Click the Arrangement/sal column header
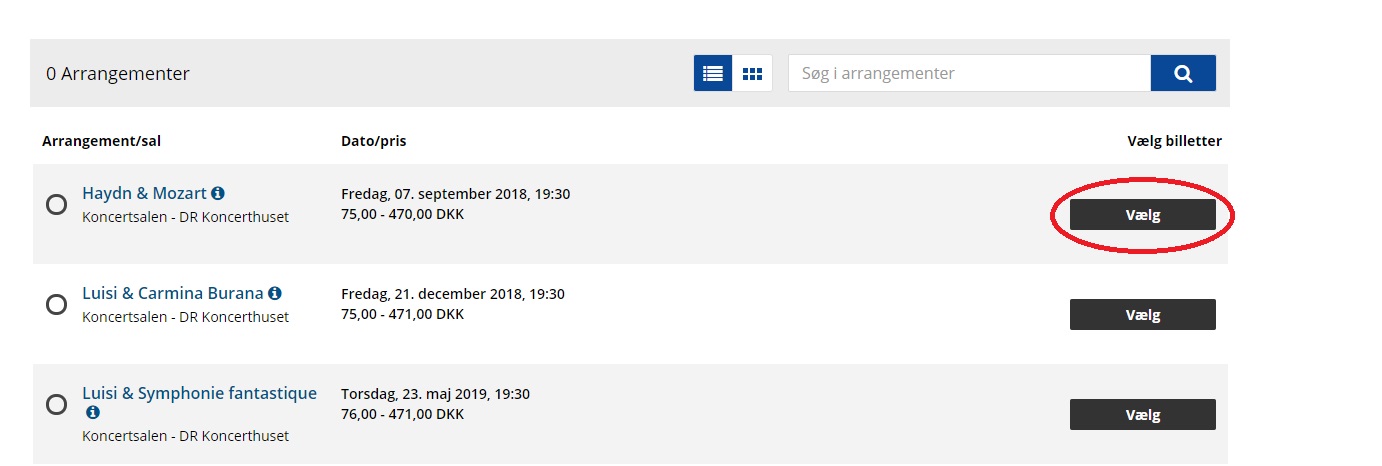 (101, 141)
